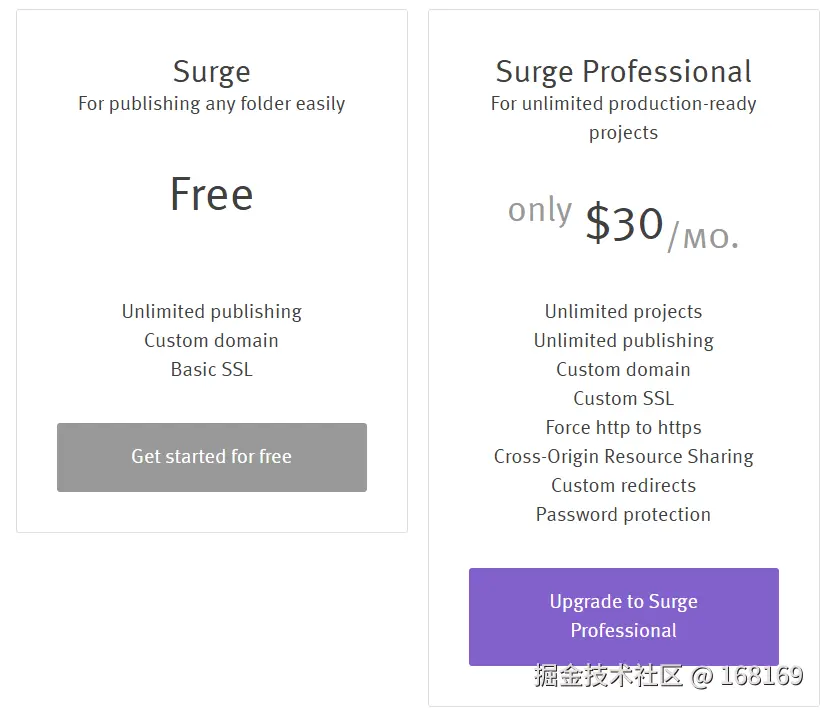Click the Custom redirects feature
The image size is (824, 710).
623,486
